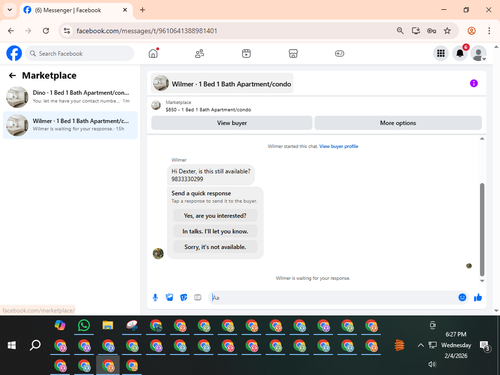Send quick reply 'In talks. I'll let you know.'
This screenshot has height=375, width=500.
pyautogui.click(x=215, y=231)
